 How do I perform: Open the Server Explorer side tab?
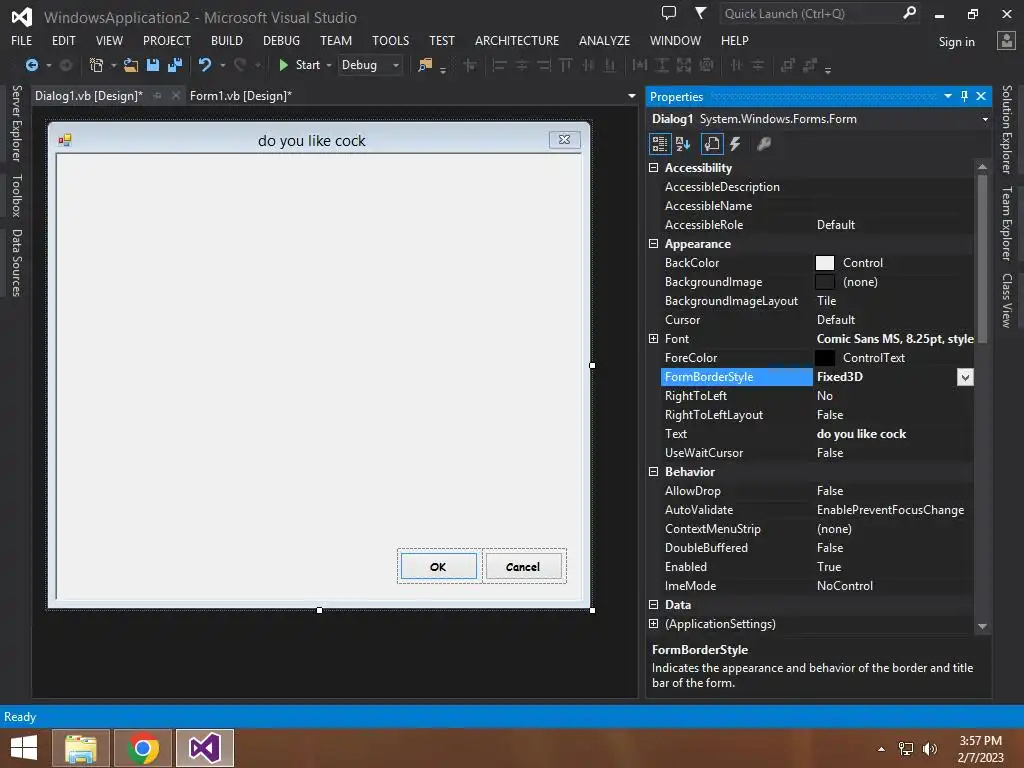point(16,123)
